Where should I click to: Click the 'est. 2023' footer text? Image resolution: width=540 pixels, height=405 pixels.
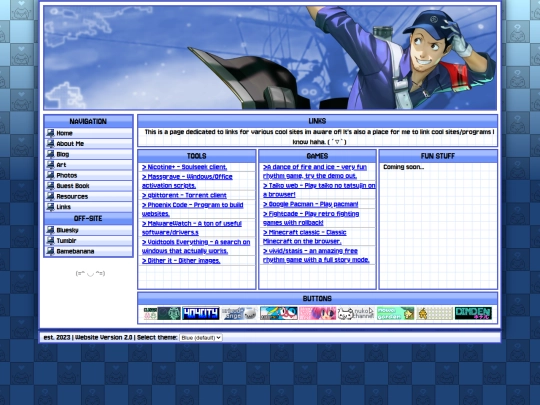(x=57, y=338)
